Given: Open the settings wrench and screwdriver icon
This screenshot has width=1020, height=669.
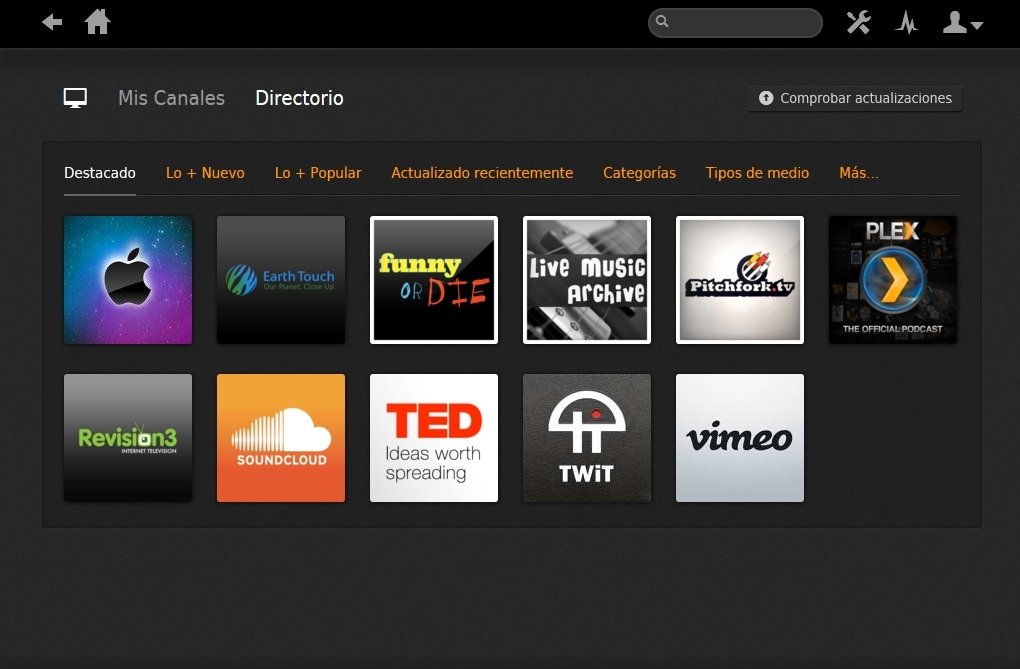Looking at the screenshot, I should coord(859,23).
